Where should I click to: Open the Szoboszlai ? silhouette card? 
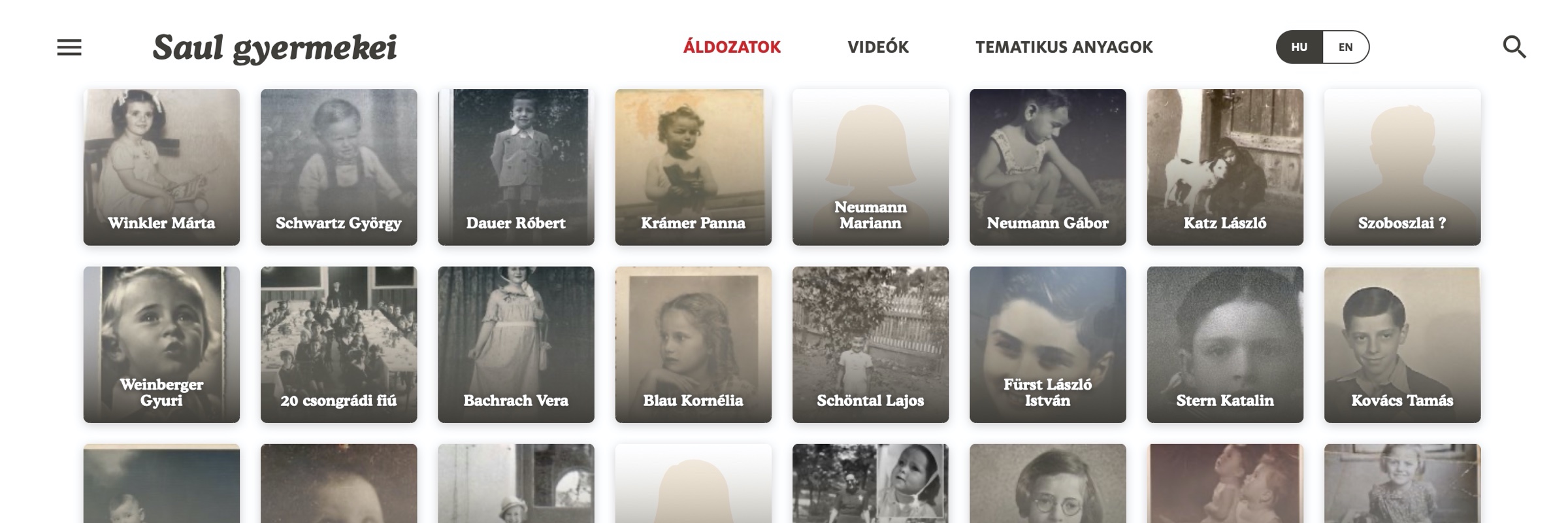(1403, 167)
